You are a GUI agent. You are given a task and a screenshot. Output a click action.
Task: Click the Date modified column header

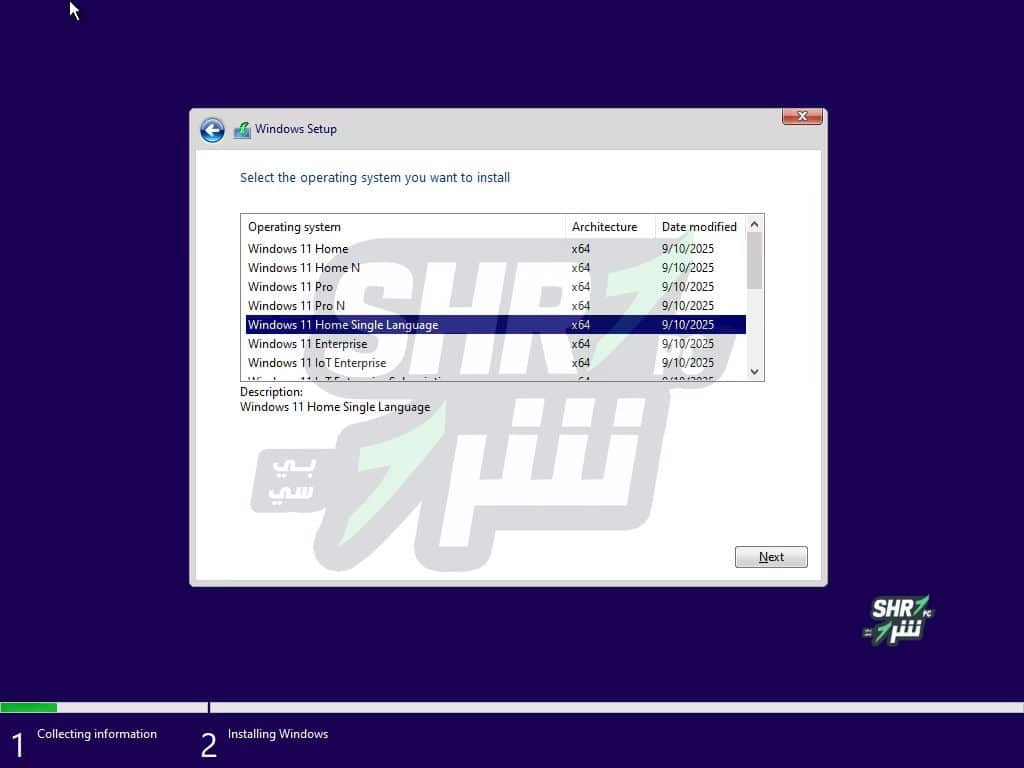point(699,227)
